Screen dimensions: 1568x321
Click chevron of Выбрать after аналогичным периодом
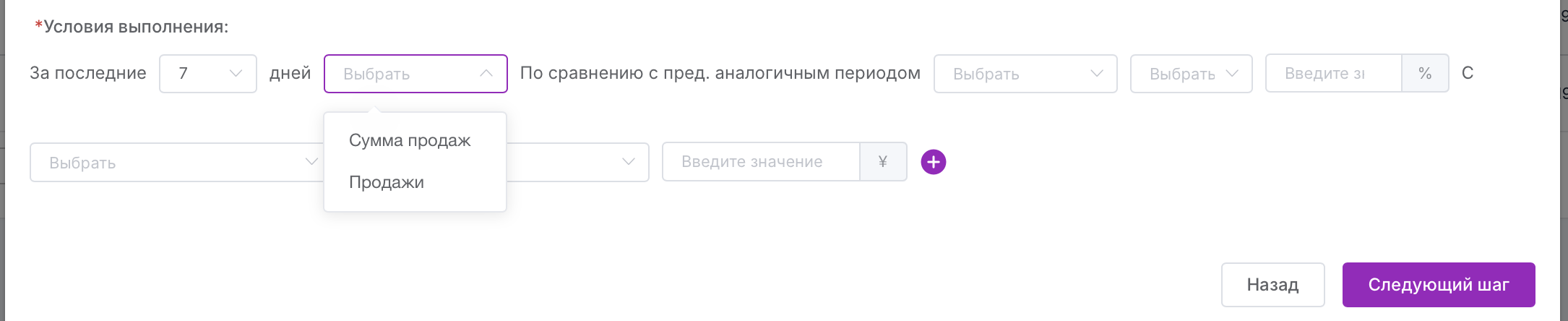pyautogui.click(x=1096, y=73)
